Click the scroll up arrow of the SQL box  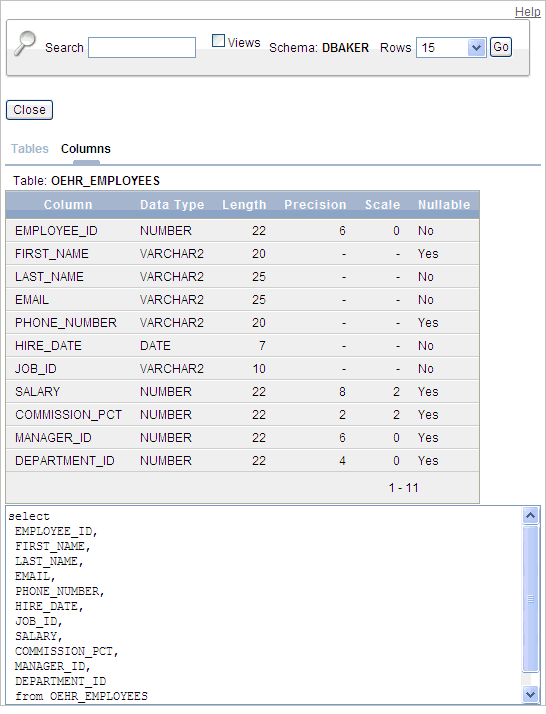pos(531,515)
